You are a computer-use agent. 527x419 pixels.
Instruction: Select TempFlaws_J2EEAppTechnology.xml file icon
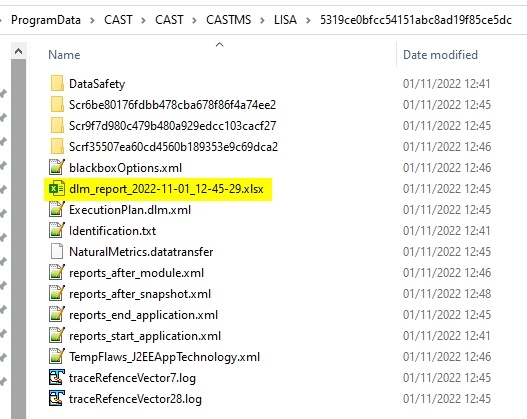pos(57,357)
